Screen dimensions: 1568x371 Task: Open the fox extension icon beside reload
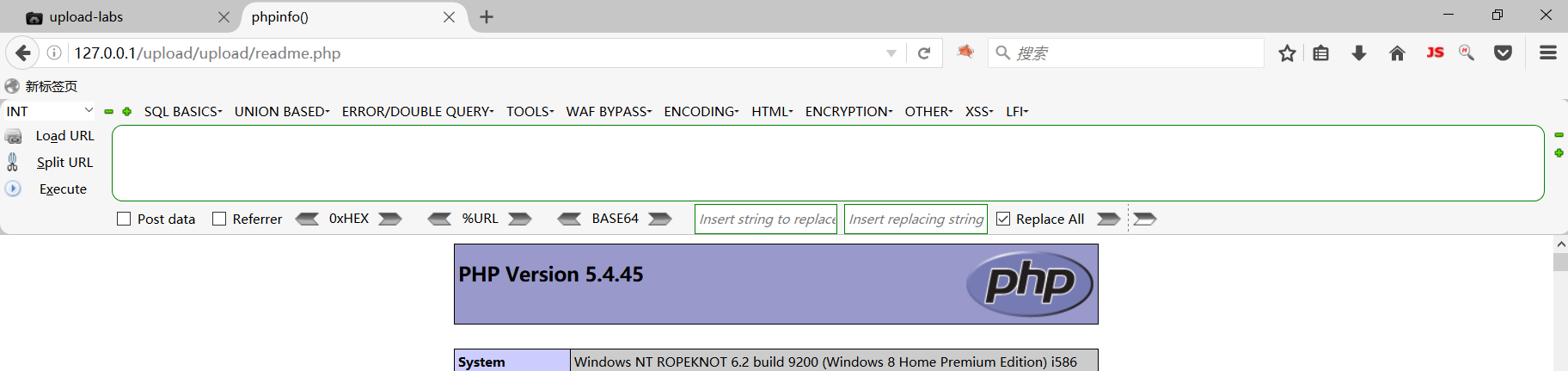point(965,53)
